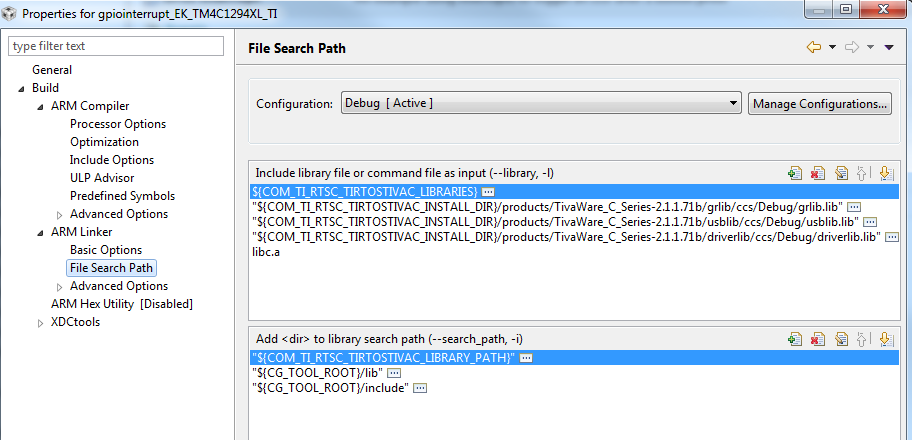Collapse the ARM Compiler tree node
Screen dimensions: 912x440
(x=40, y=107)
